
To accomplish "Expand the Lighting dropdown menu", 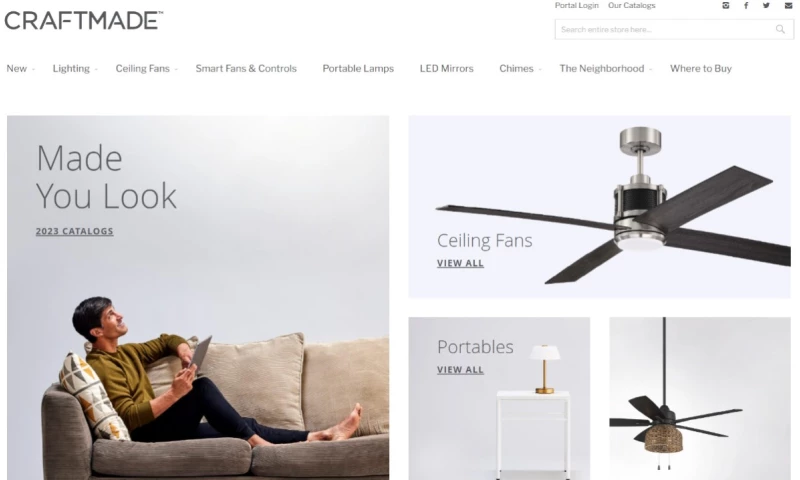I will [74, 68].
